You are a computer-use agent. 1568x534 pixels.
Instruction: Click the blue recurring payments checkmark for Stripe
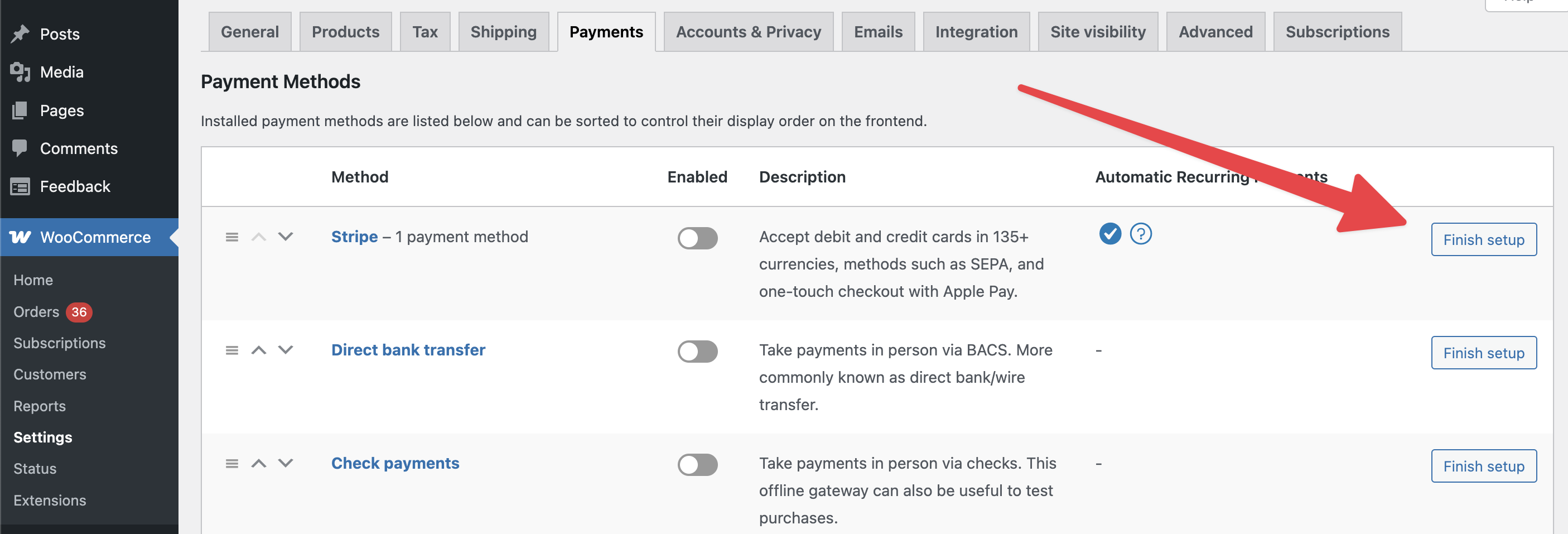coord(1109,233)
